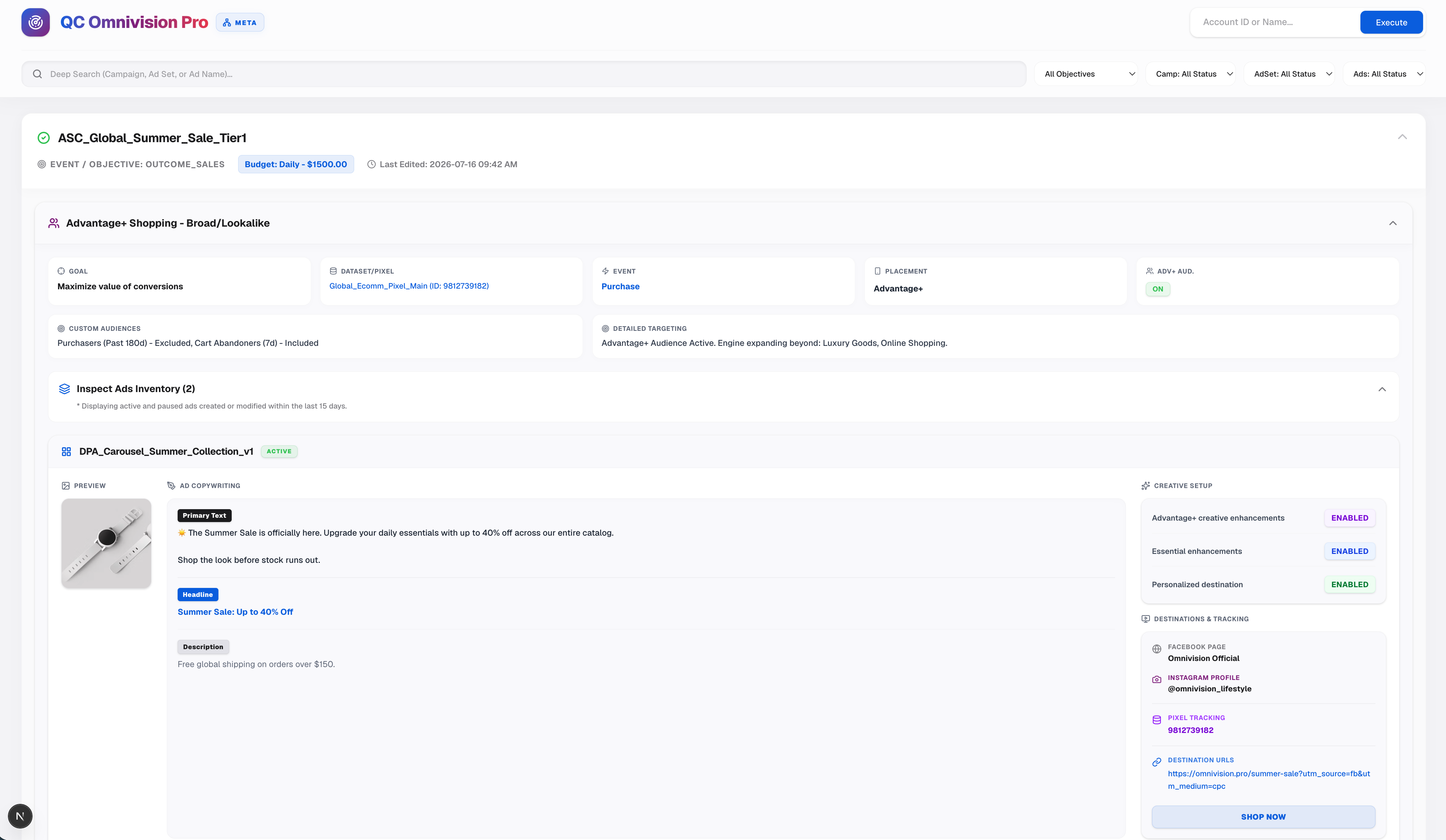1446x840 pixels.
Task: Click the Headline label tag
Action: point(197,594)
